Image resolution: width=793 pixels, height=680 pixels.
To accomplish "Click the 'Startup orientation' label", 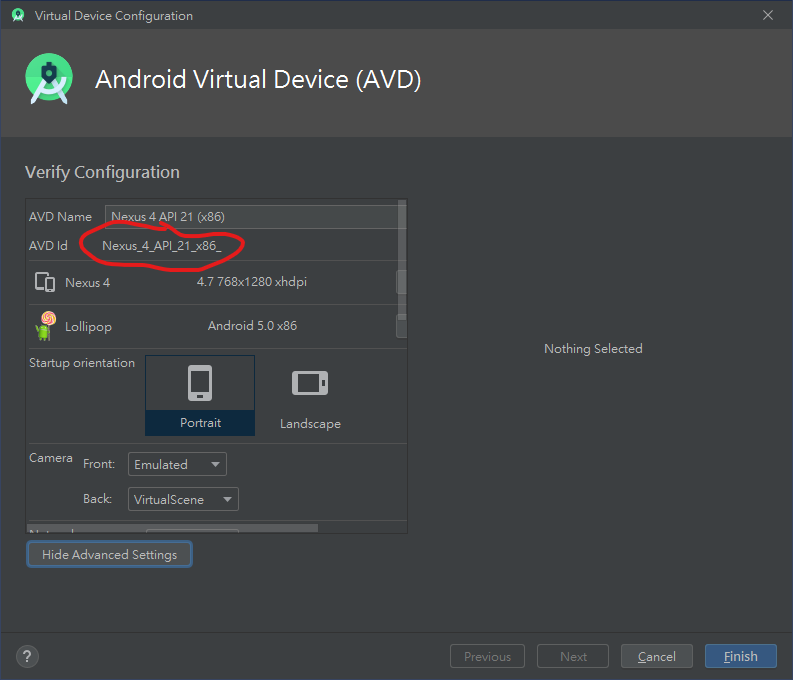I will pyautogui.click(x=82, y=362).
